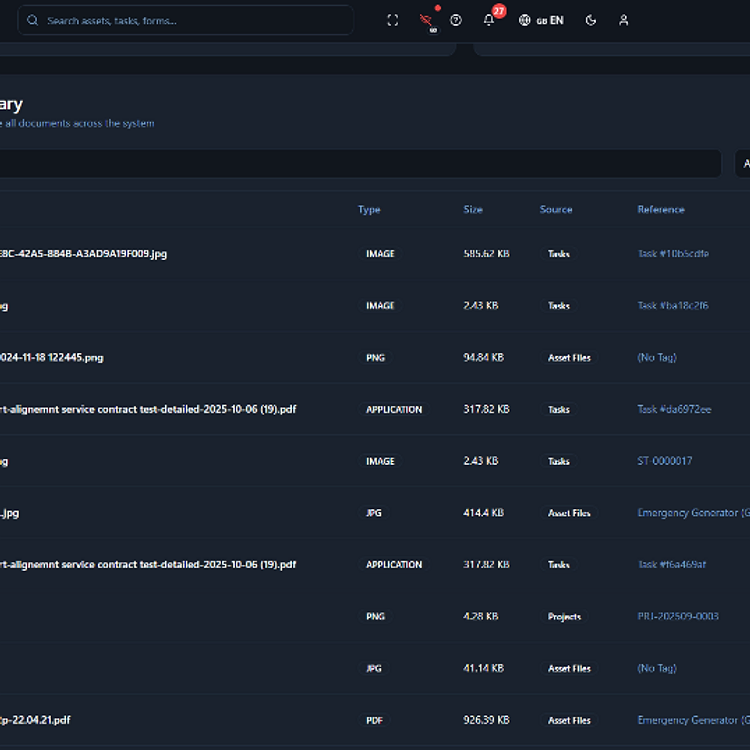Click size value 414.4 KB
Screen dimensions: 750x750
(484, 513)
